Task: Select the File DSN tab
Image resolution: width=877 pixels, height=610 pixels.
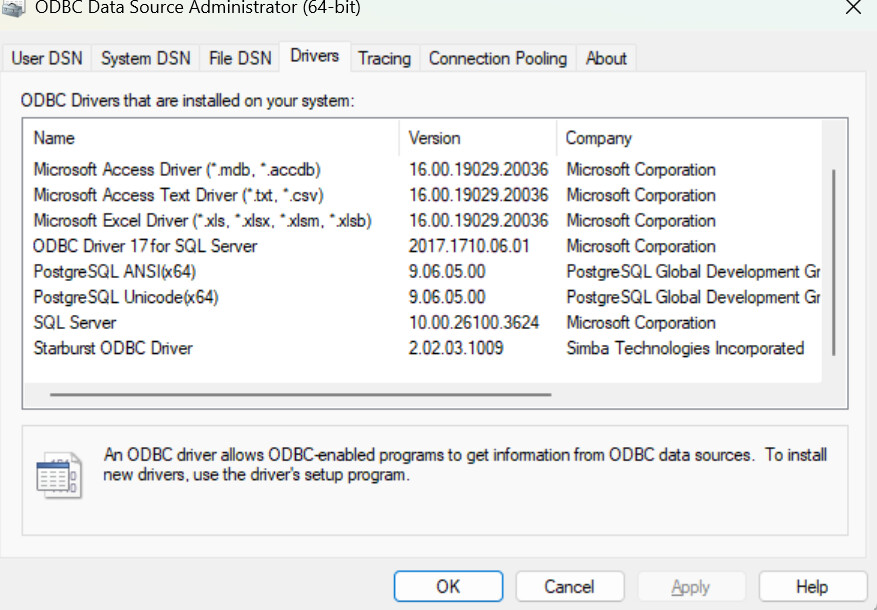Action: pos(240,58)
